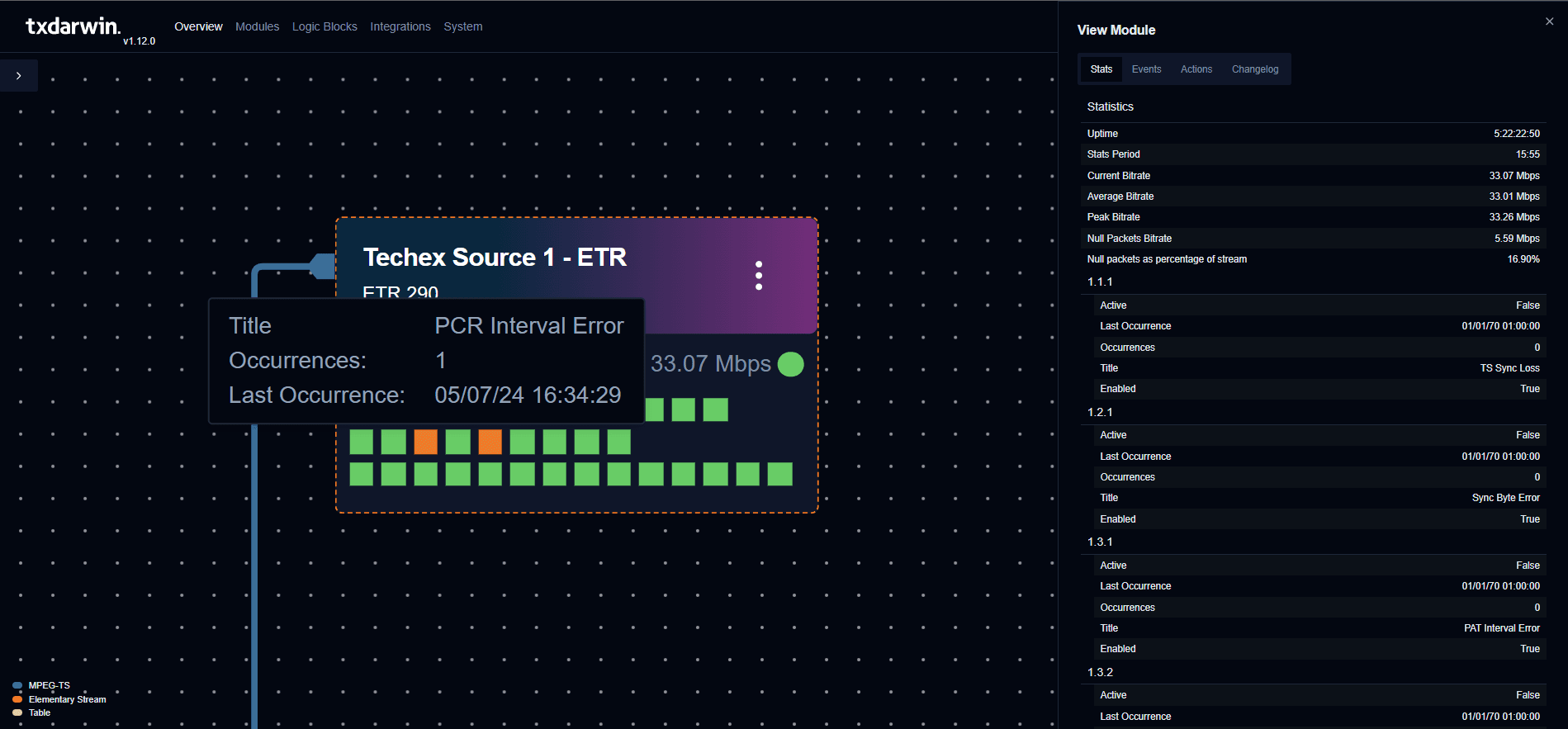Switch to the Events tab
Viewport: 1568px width, 729px height.
click(x=1146, y=69)
